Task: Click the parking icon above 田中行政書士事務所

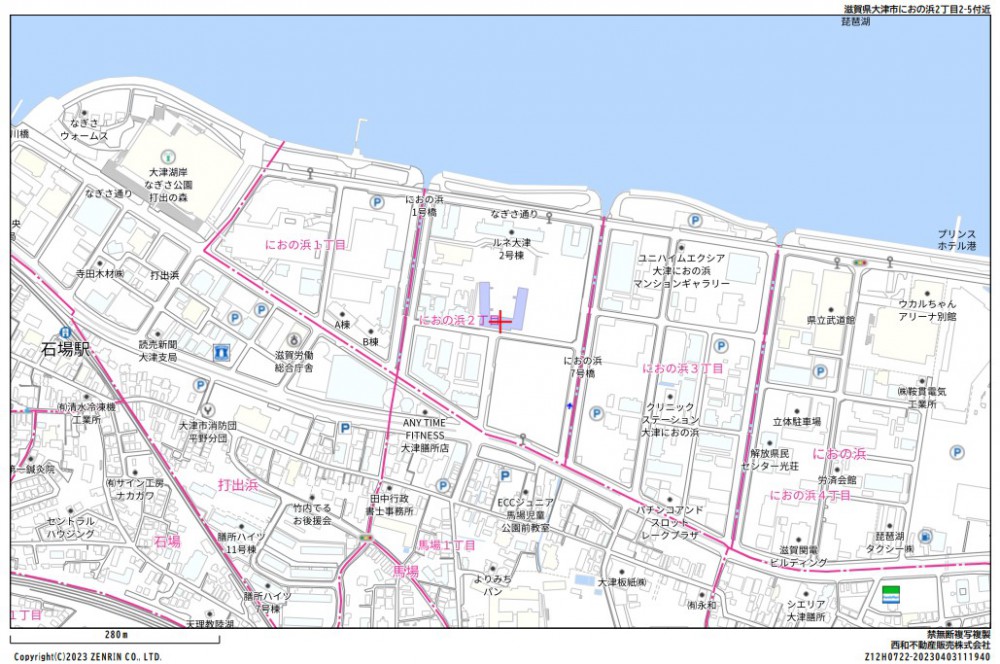Action: tap(443, 486)
